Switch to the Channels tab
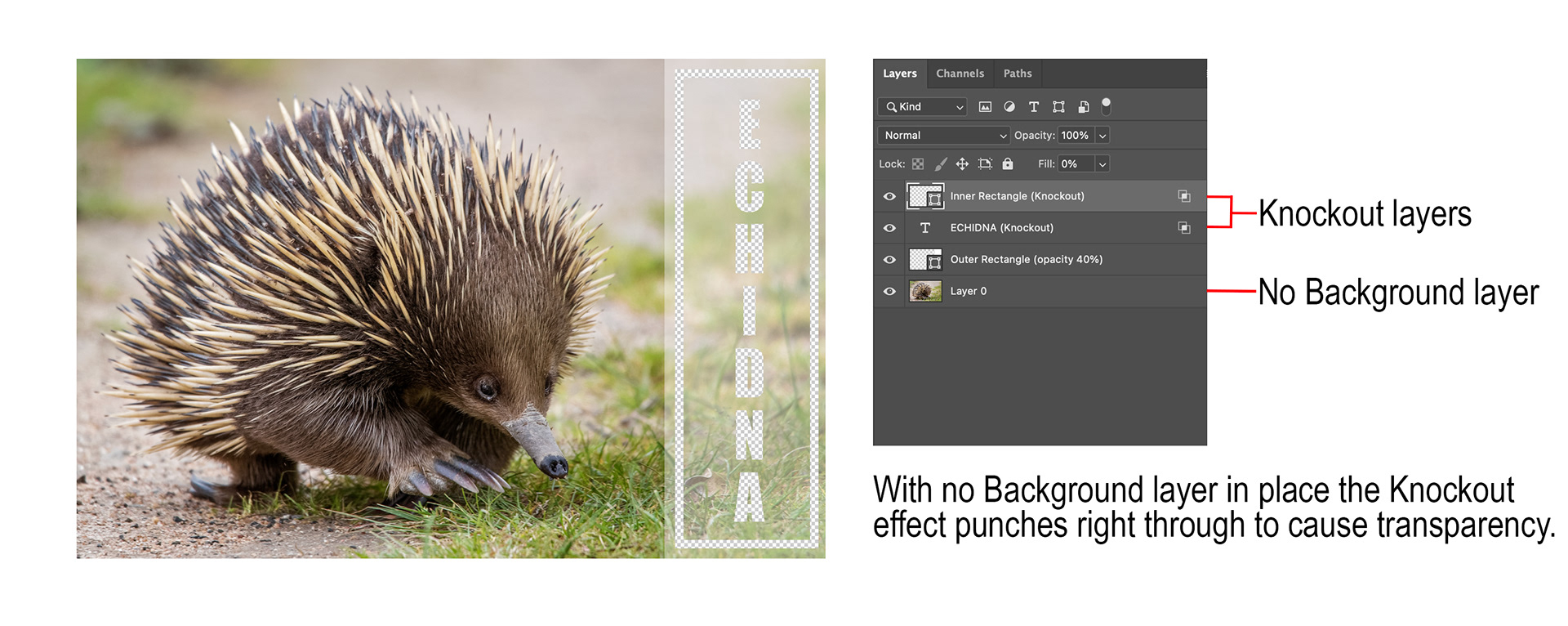The height and width of the screenshot is (626, 1568). coord(960,74)
